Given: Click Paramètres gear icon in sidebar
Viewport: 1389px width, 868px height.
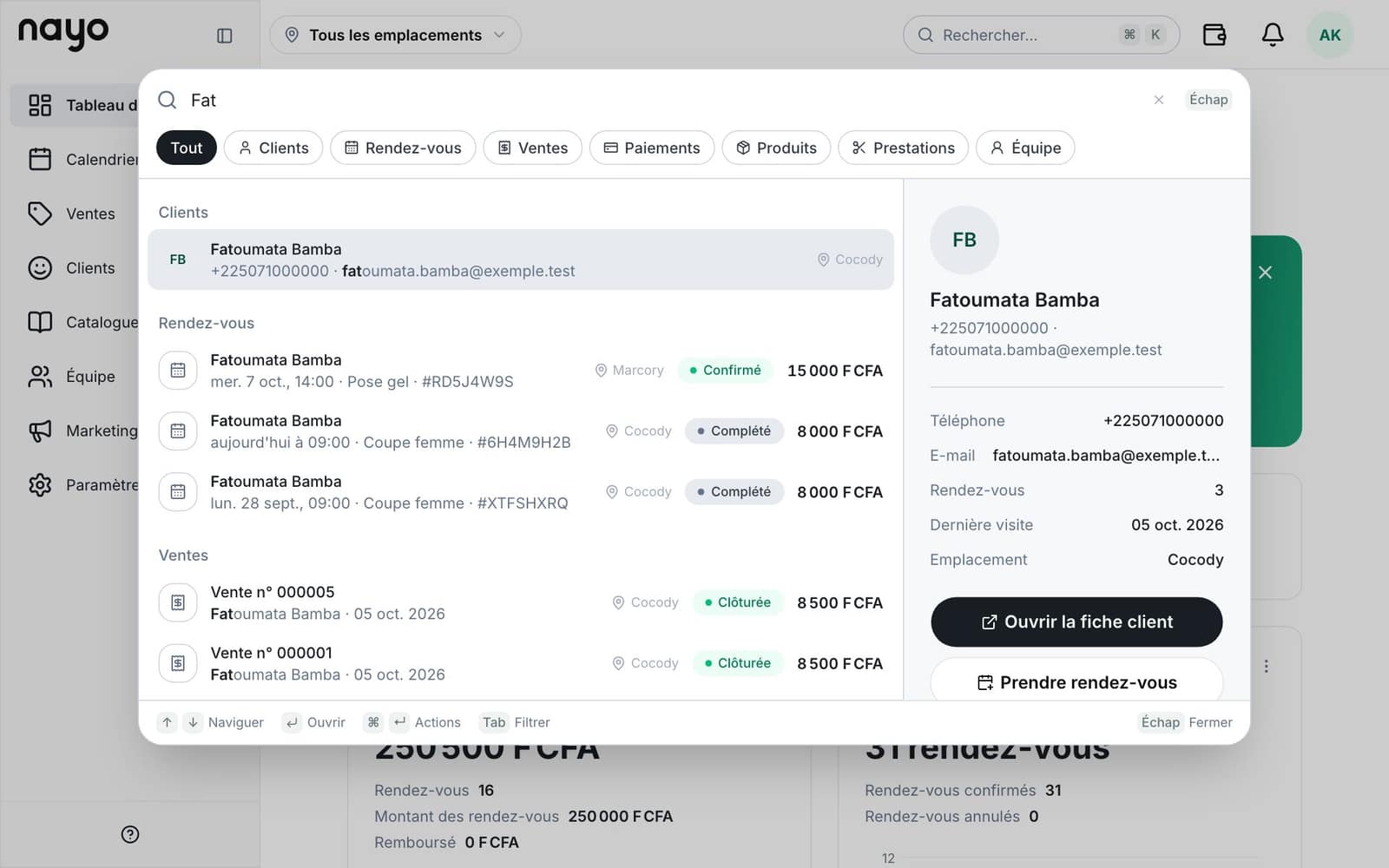Looking at the screenshot, I should click(40, 484).
